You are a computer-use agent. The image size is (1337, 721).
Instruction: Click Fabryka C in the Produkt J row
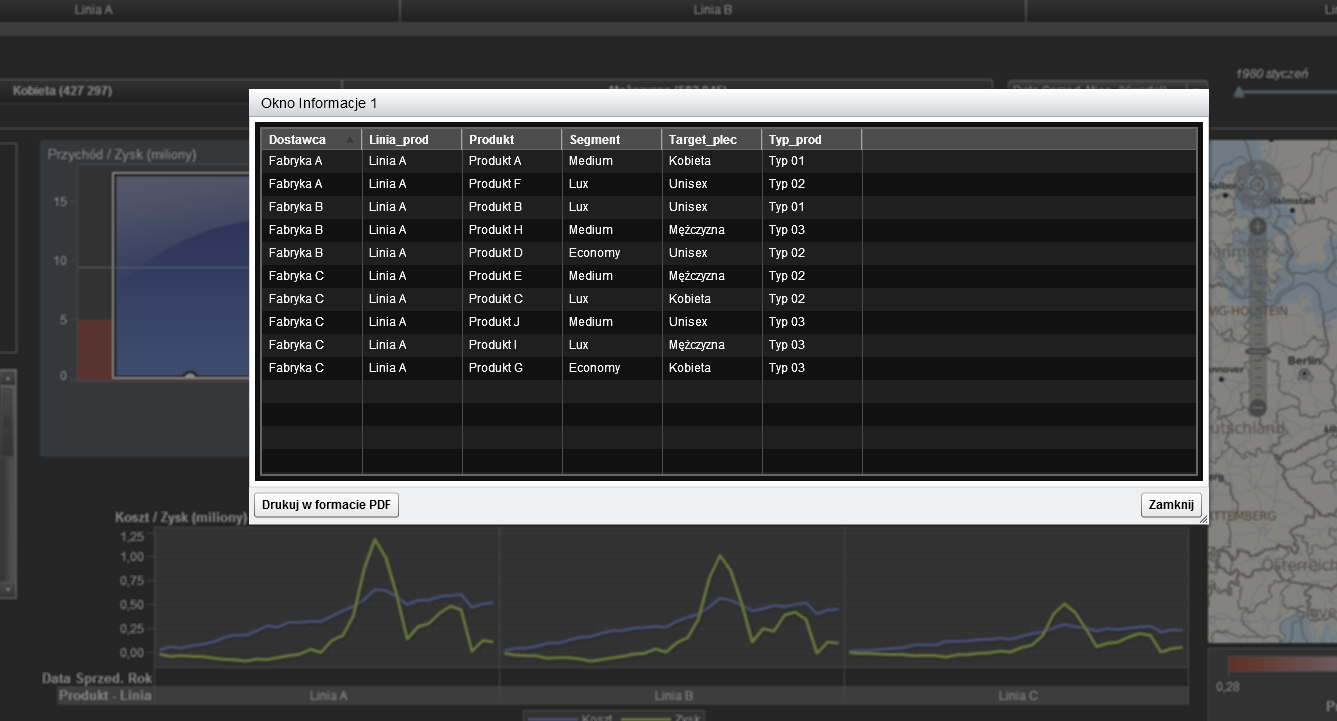[311, 322]
